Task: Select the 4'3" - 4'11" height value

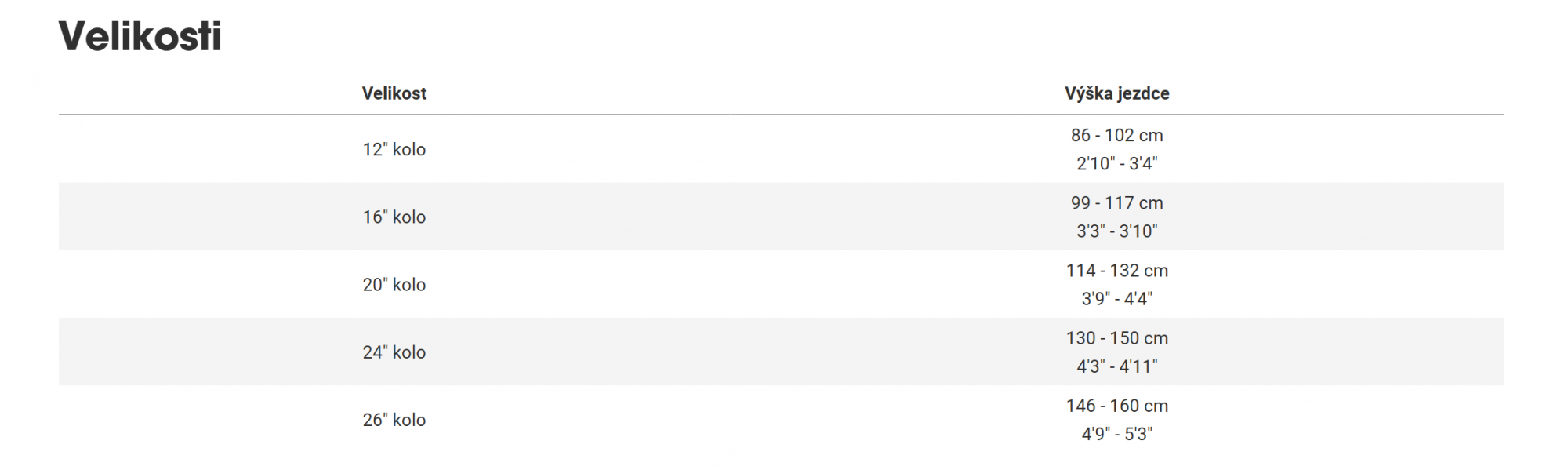Action: coord(1116,366)
